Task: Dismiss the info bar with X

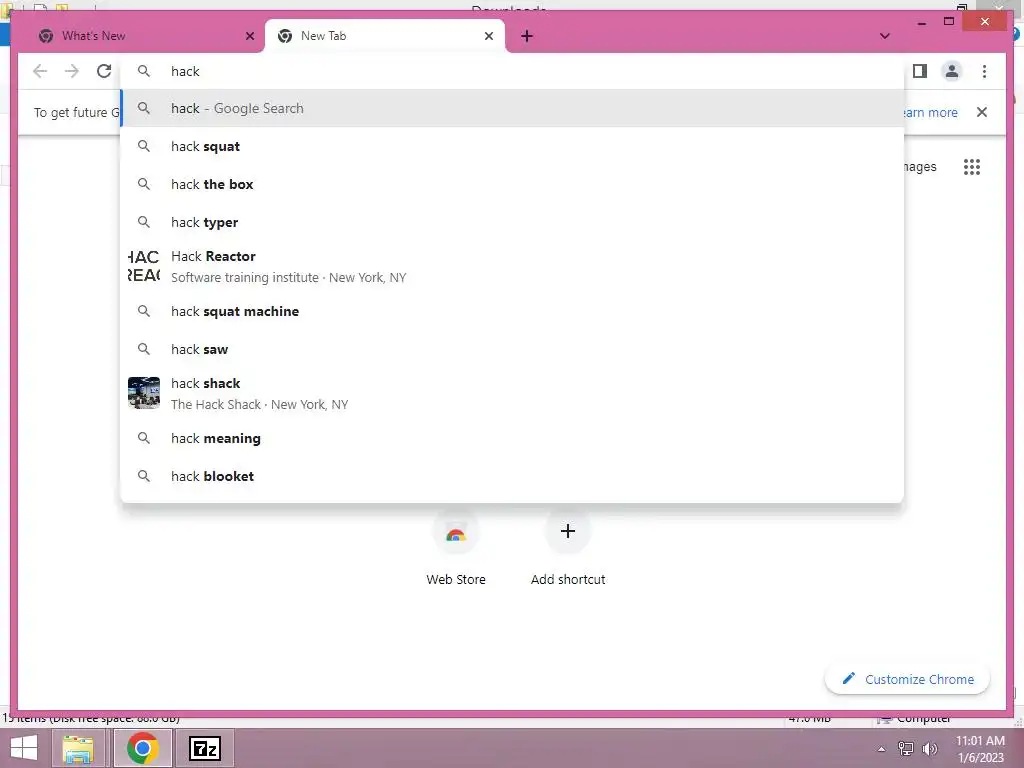Action: click(x=982, y=112)
